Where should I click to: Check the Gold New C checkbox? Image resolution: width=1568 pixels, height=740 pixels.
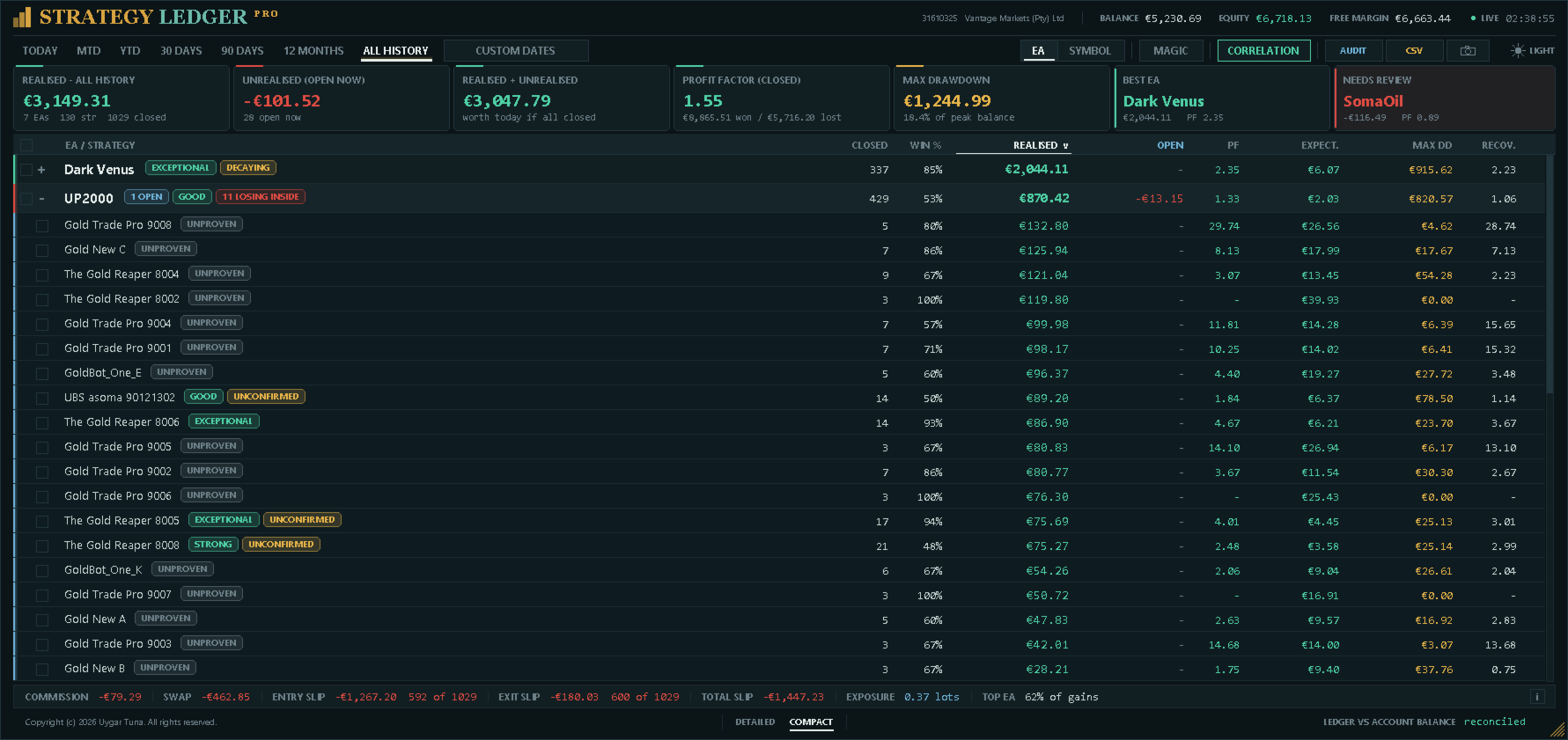click(42, 251)
